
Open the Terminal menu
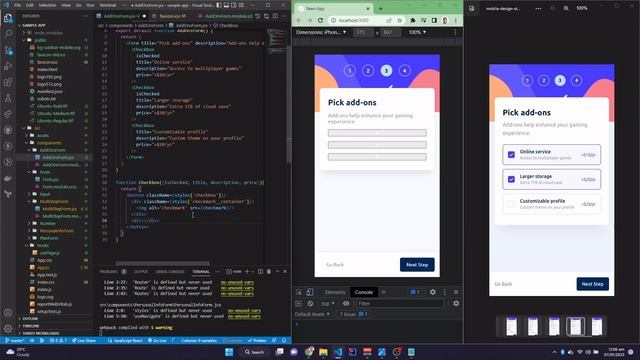point(108,5)
